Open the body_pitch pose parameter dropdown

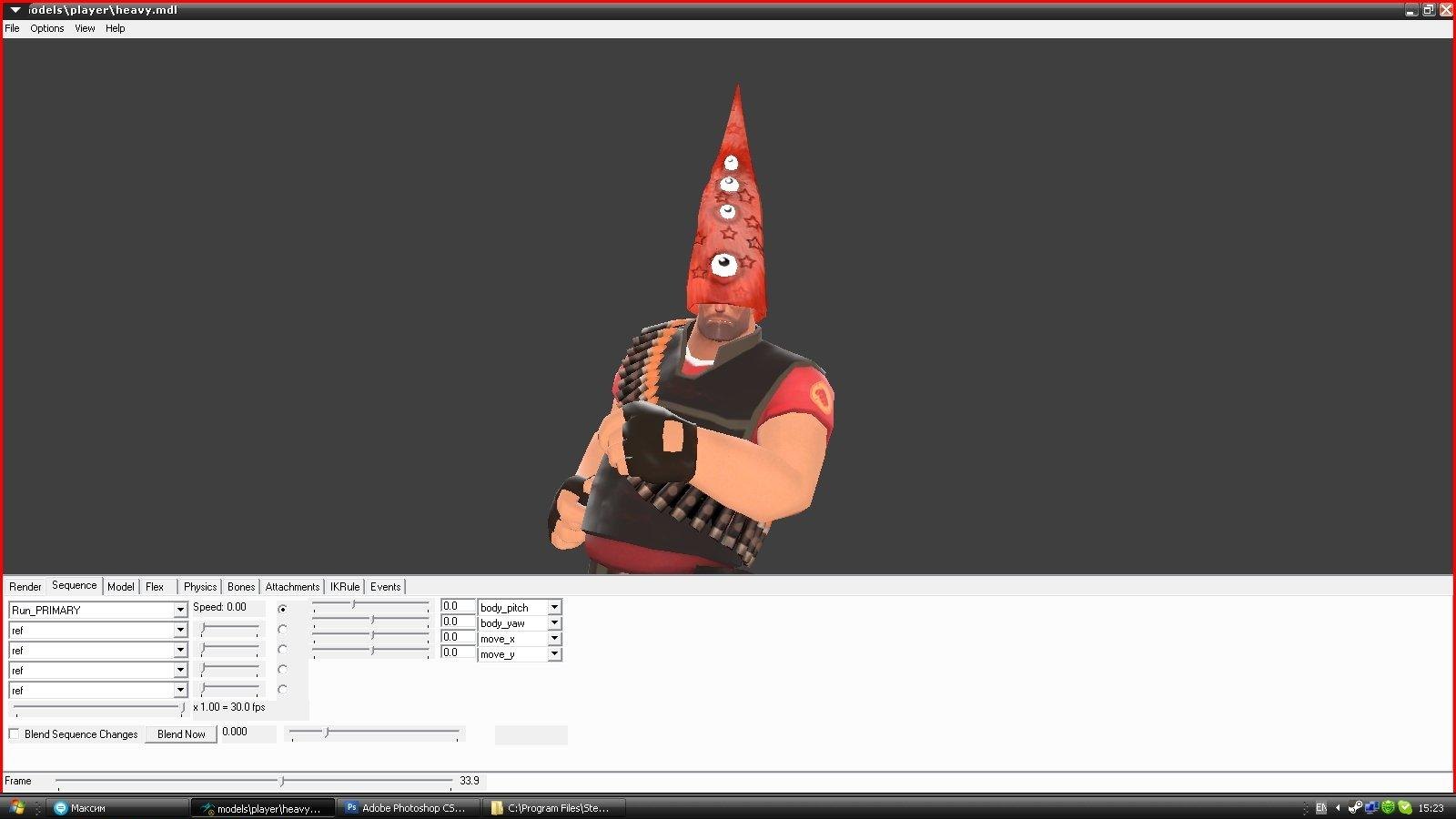pos(554,607)
